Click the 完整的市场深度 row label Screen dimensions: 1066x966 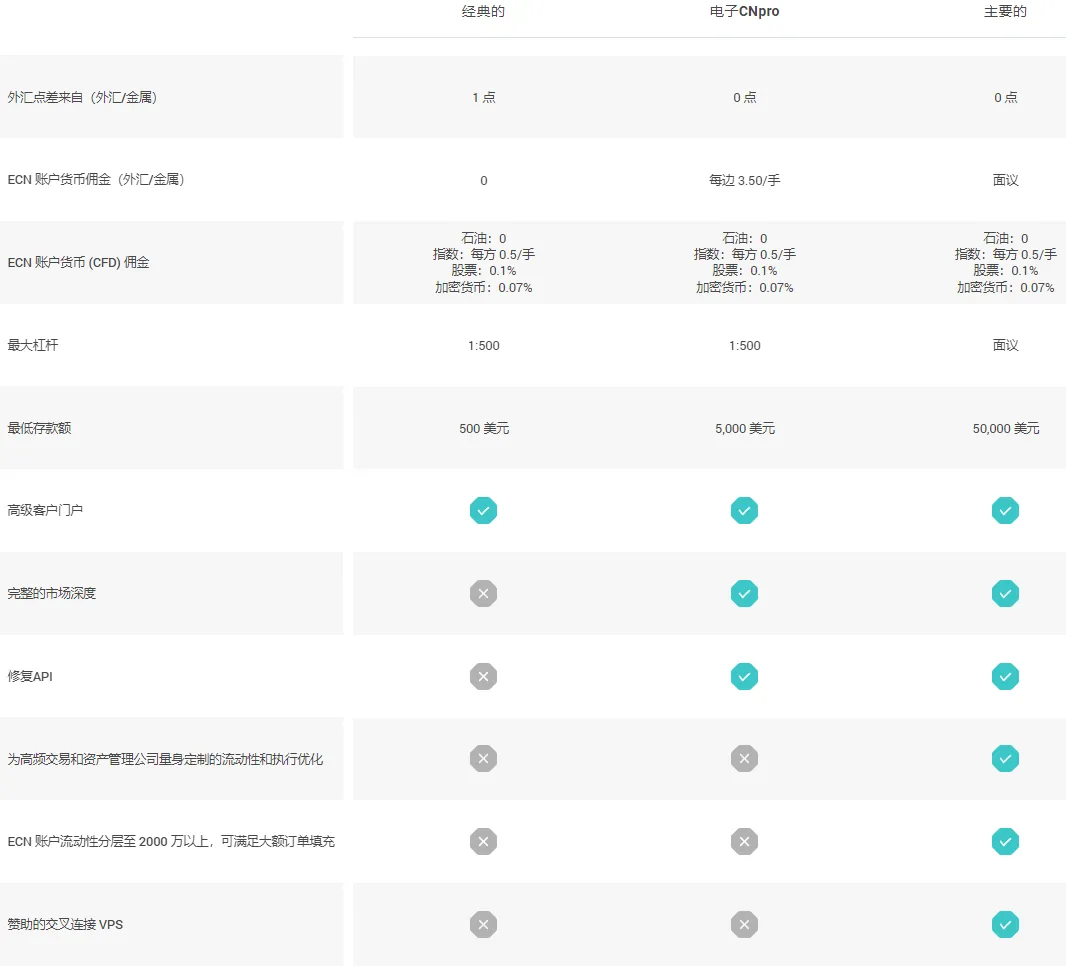(52, 593)
